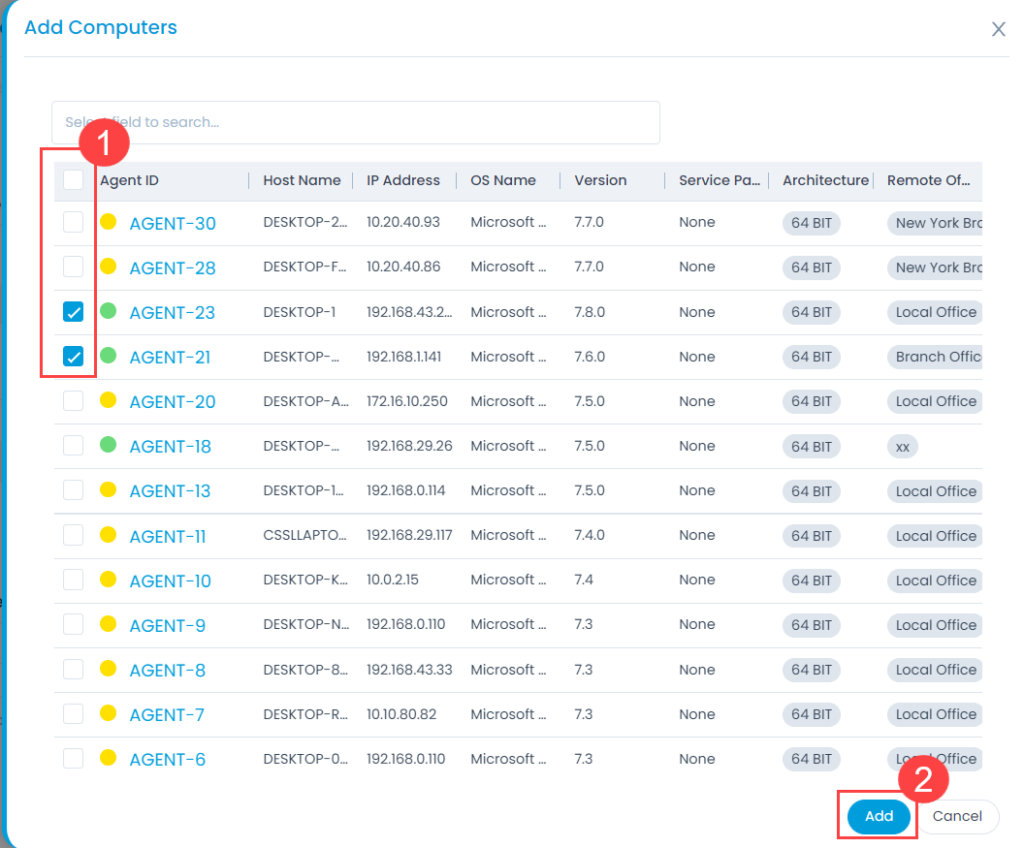The image size is (1024, 848).
Task: Close the Add Computers dialog
Action: coord(998,30)
